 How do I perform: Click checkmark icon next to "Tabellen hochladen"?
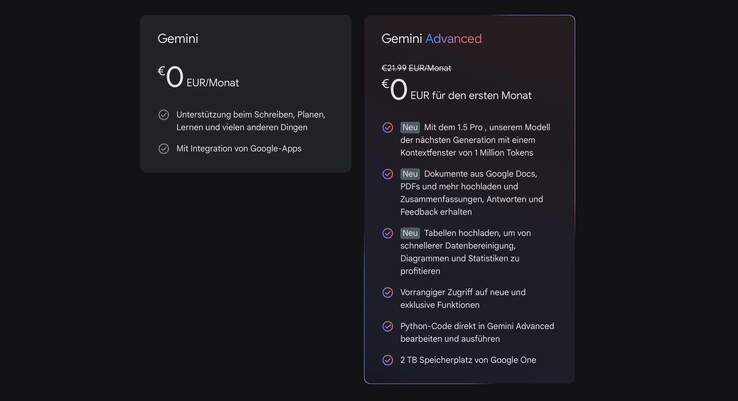388,233
